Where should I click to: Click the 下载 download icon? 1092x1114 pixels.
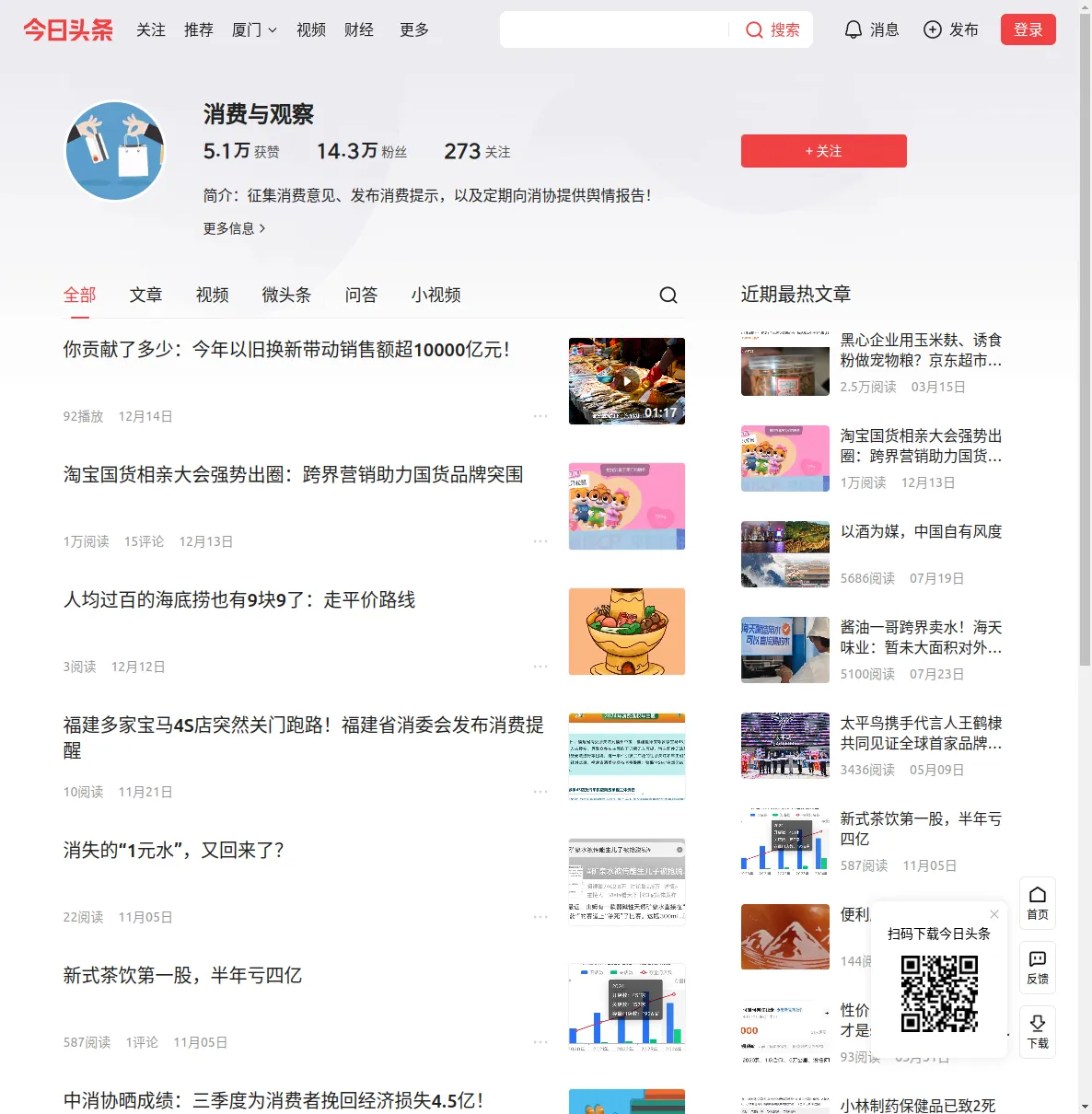pyautogui.click(x=1038, y=1023)
